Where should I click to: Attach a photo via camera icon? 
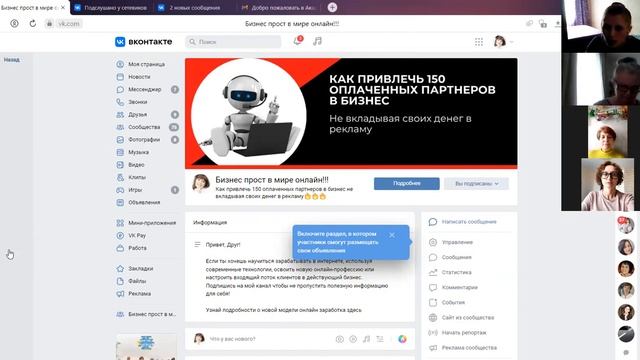click(340, 339)
